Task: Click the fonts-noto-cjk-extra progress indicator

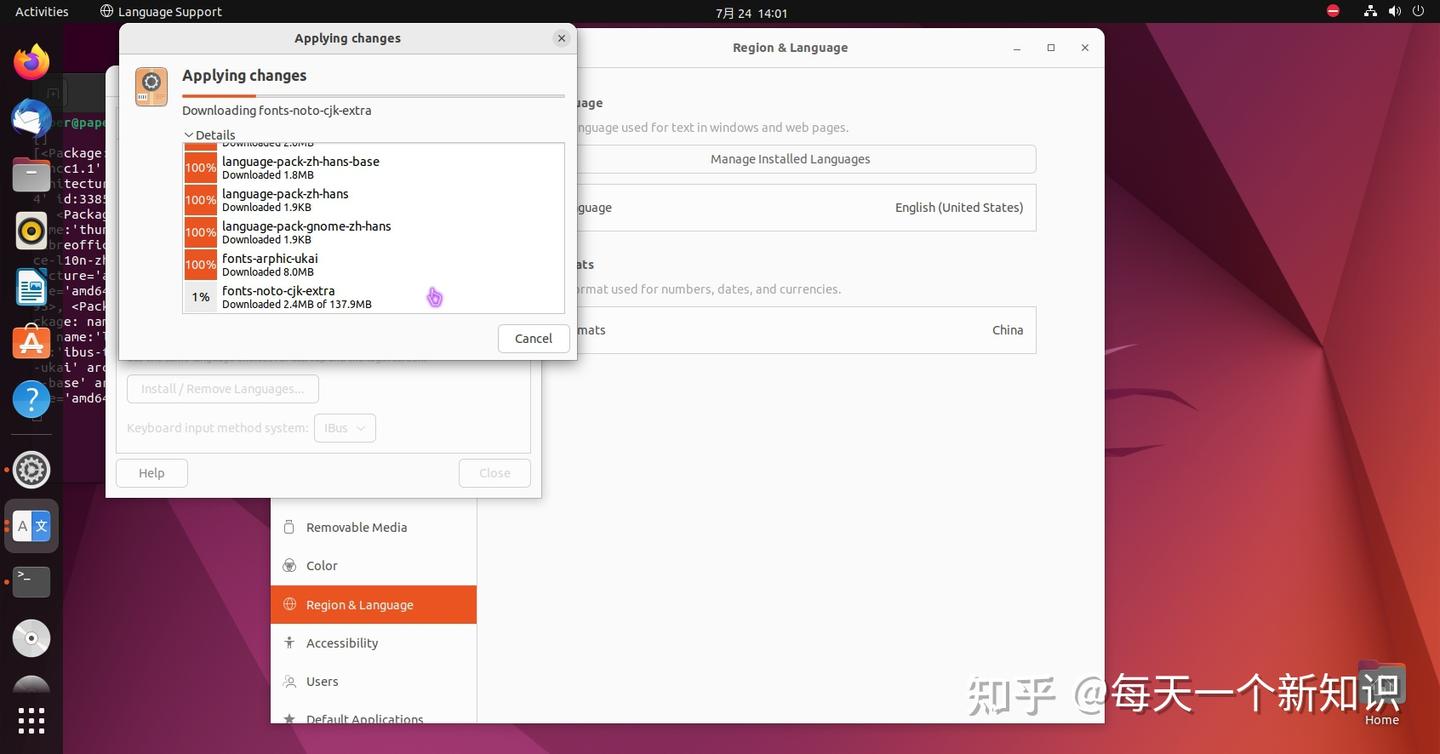Action: point(200,296)
